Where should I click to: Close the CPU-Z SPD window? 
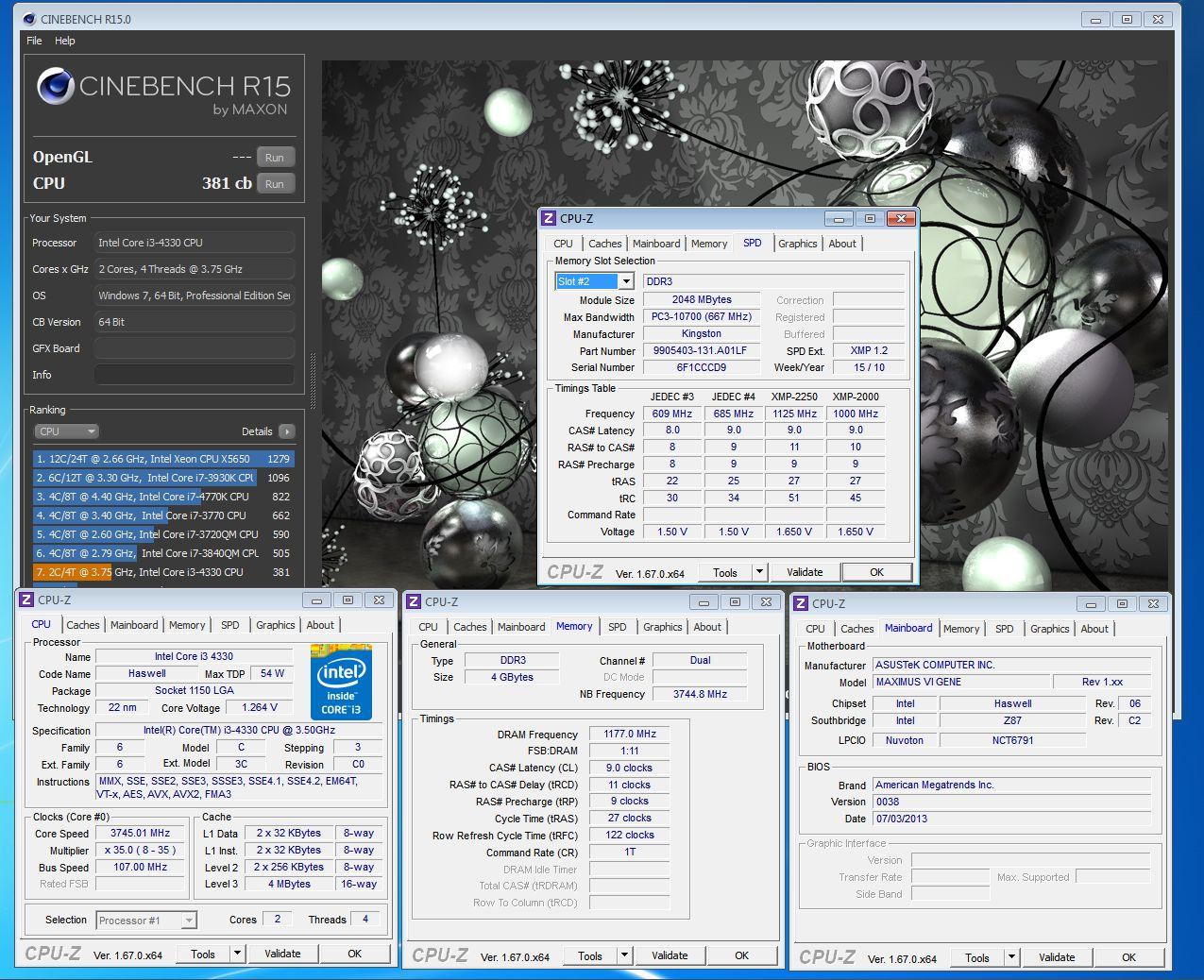coord(901,218)
